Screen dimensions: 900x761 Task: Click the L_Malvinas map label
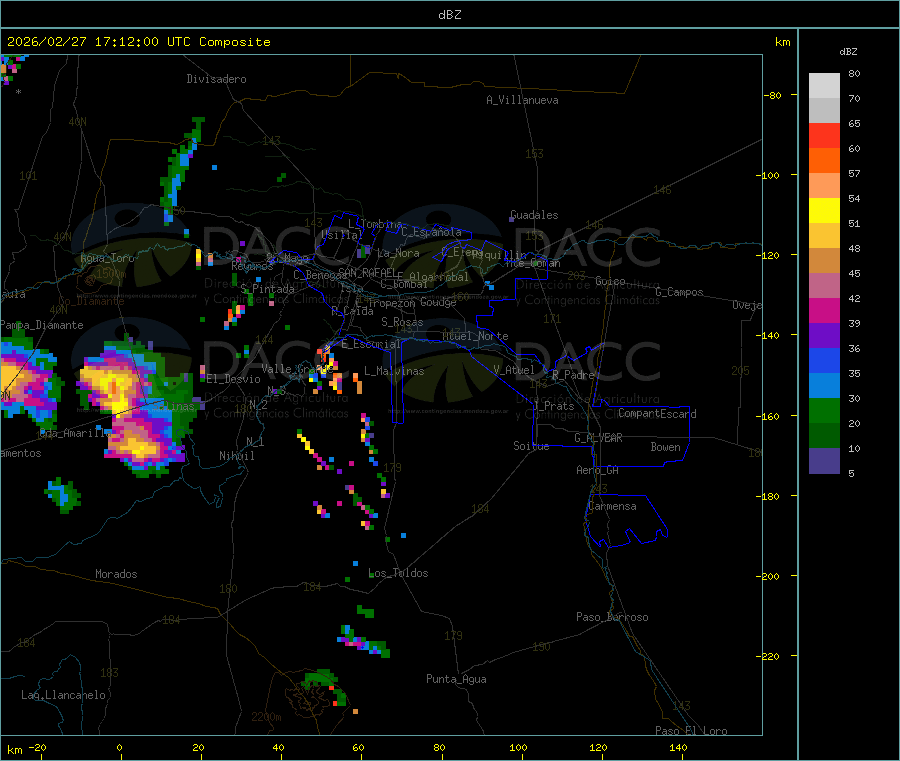[394, 371]
